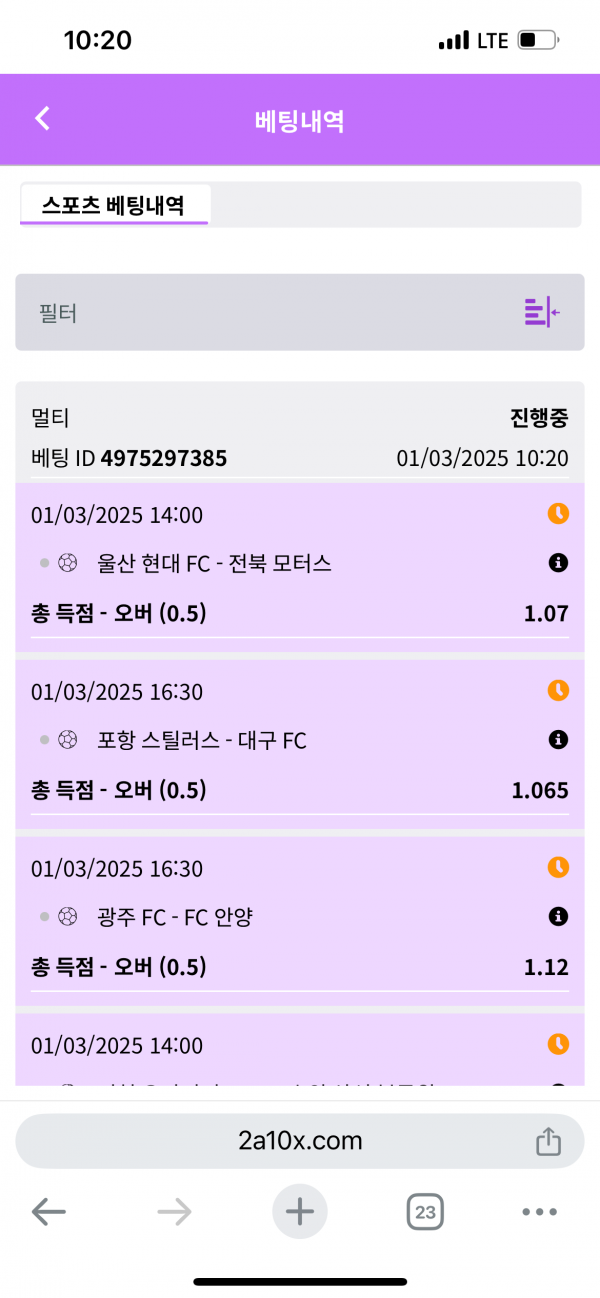Open the filter collapse icon
This screenshot has width=600, height=1298.
point(541,312)
